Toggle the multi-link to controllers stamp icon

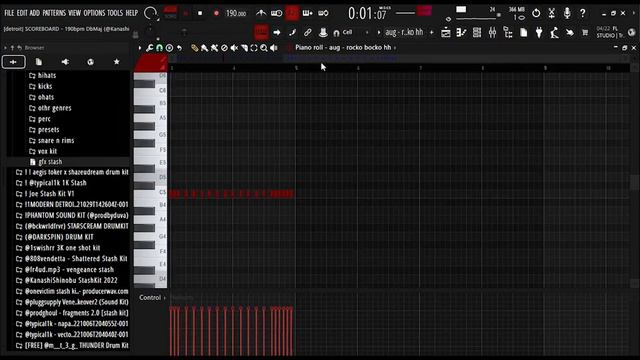(323, 32)
